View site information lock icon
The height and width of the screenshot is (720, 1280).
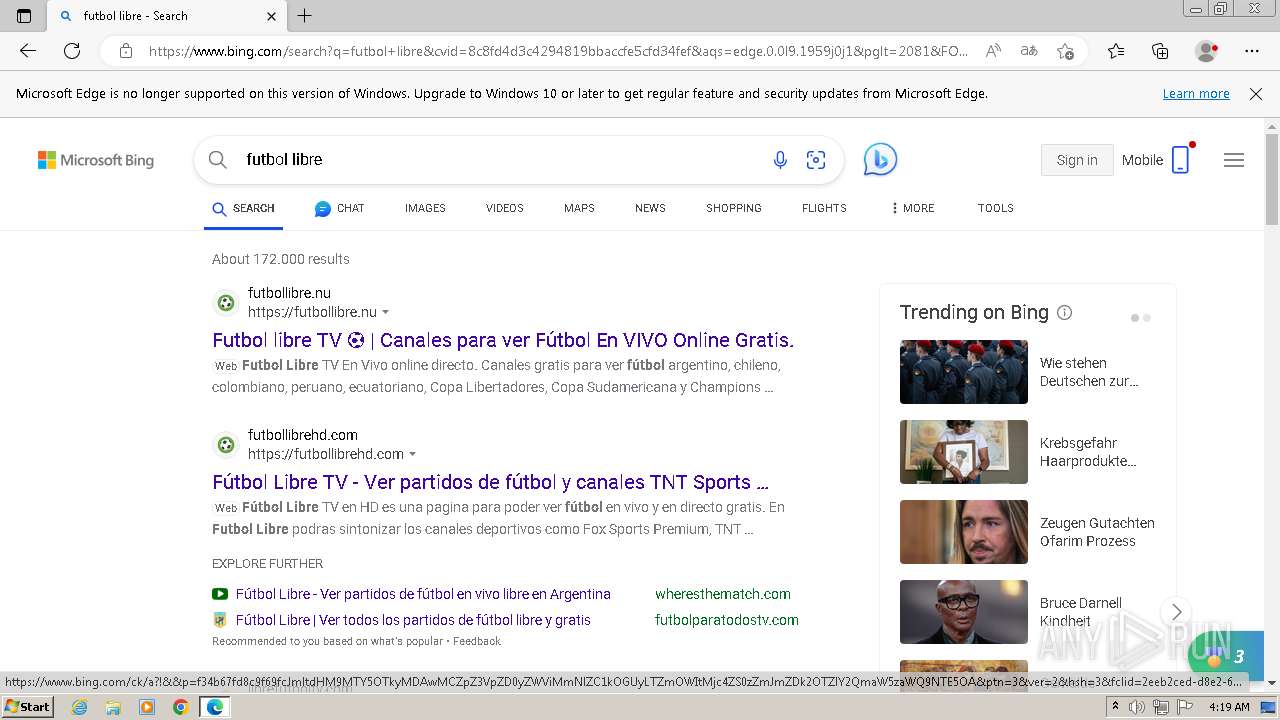click(x=126, y=51)
